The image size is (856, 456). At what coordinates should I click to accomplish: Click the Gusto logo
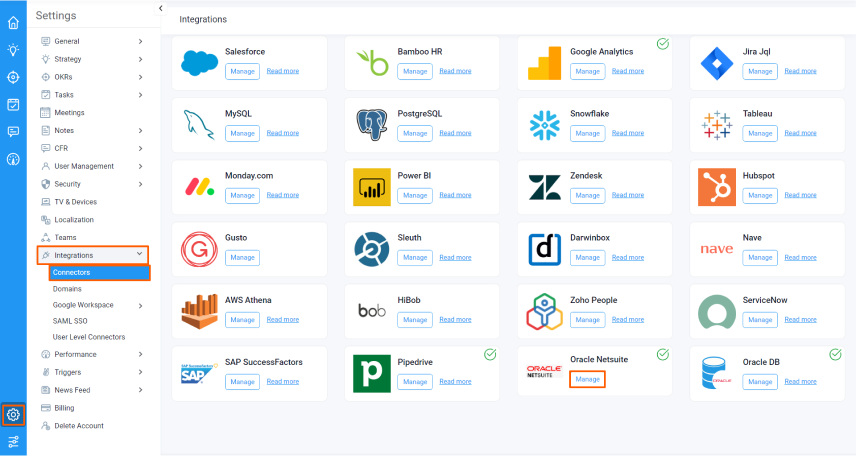tap(199, 250)
